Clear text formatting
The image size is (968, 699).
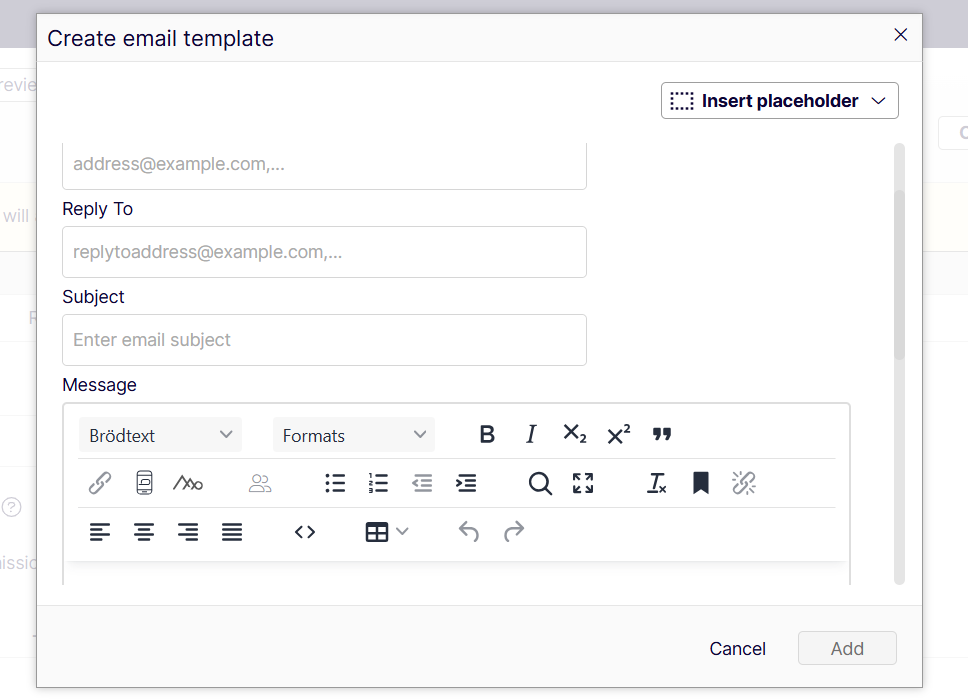tap(657, 483)
